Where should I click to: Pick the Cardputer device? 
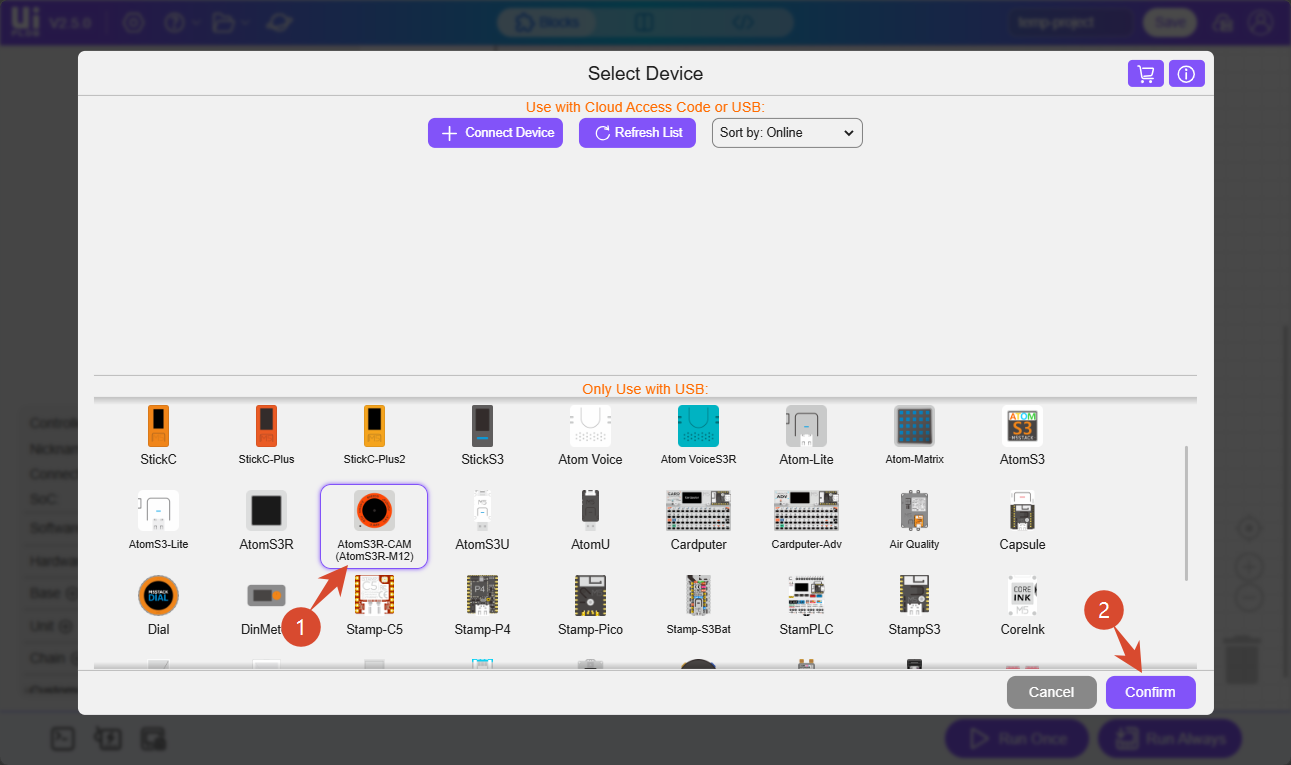[698, 511]
